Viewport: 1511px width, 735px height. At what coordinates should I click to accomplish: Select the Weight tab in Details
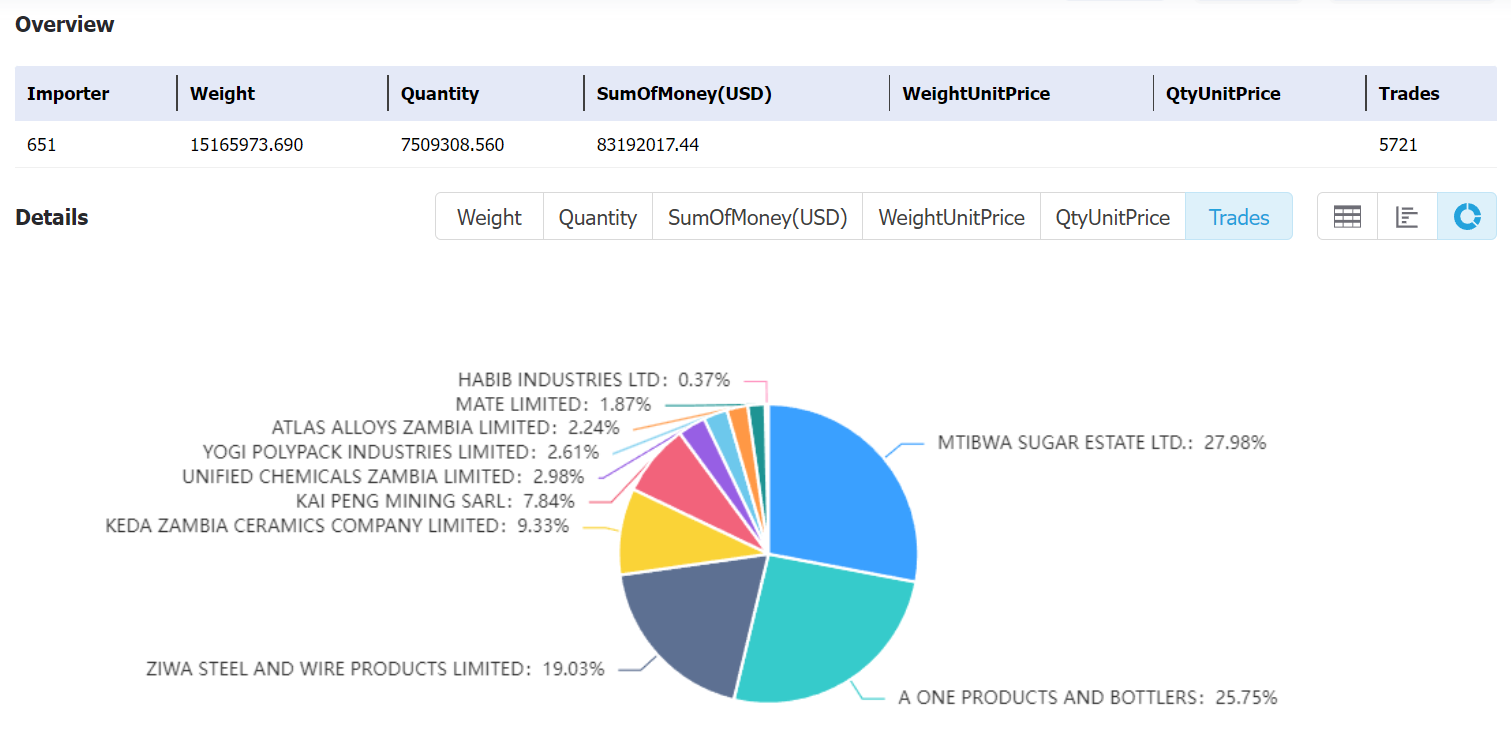[489, 217]
